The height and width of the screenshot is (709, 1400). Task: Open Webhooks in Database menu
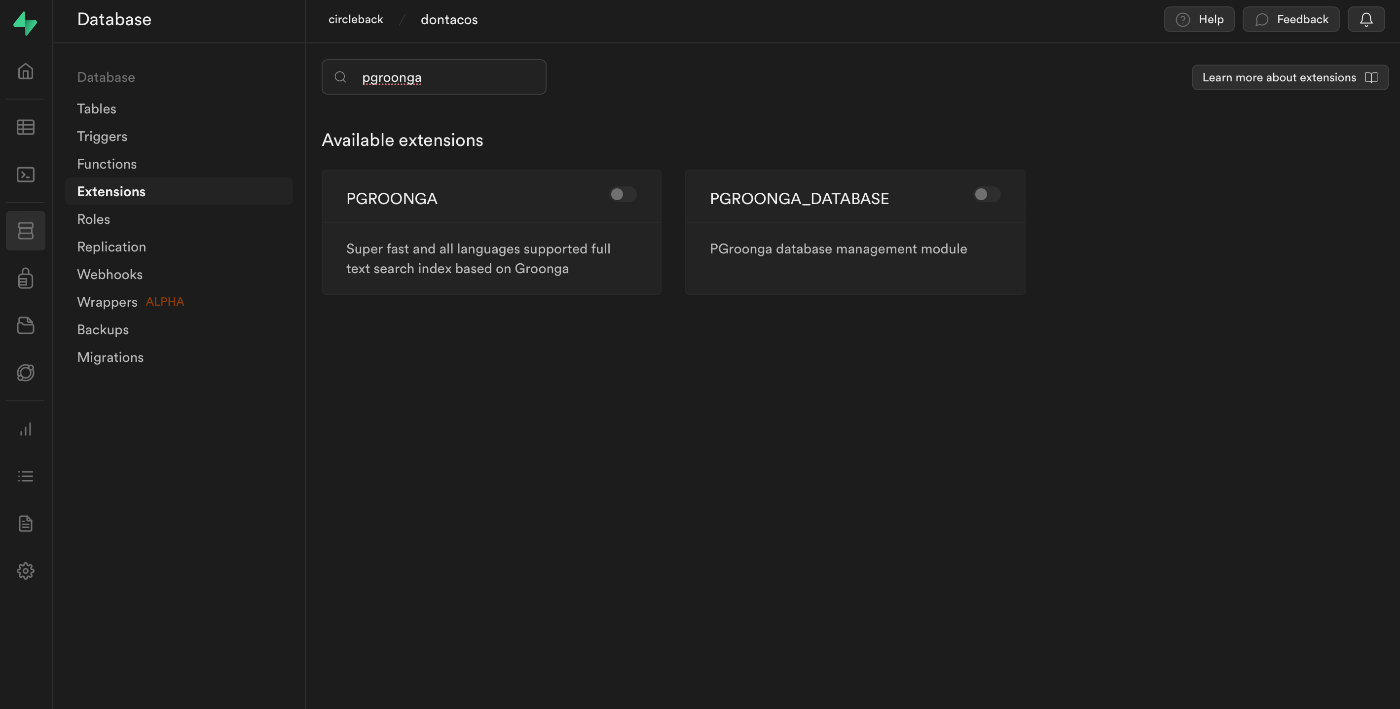coord(110,274)
